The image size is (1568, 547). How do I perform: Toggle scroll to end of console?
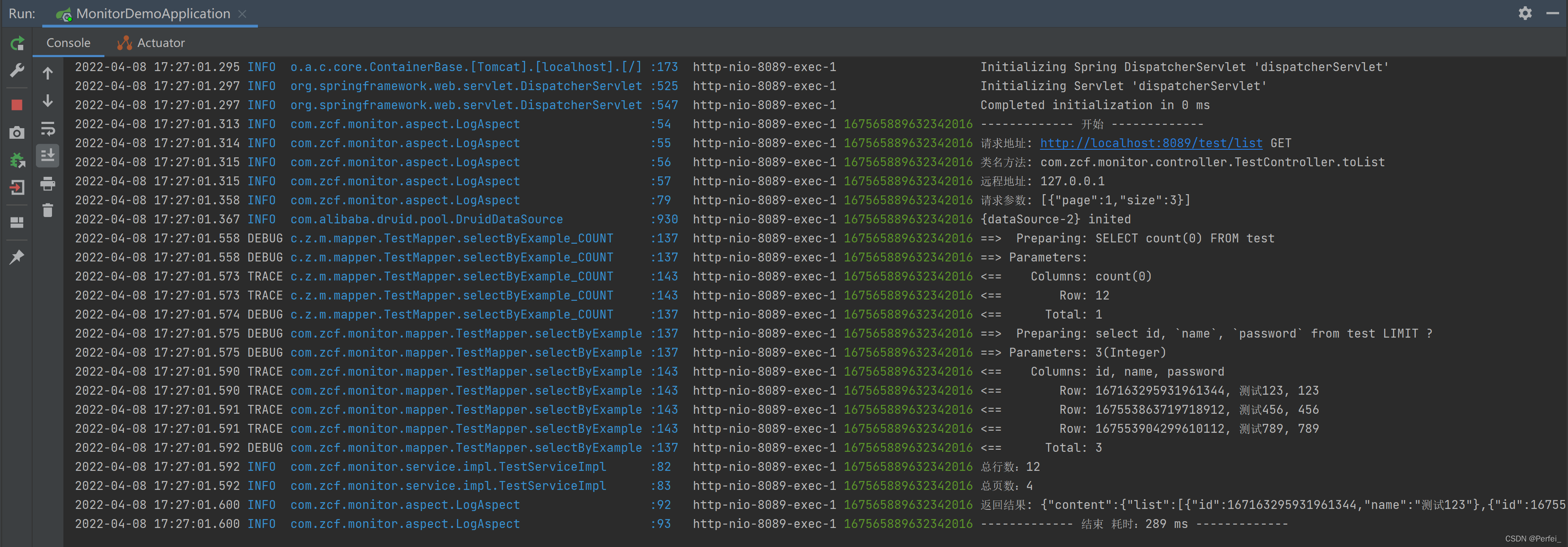pos(47,155)
